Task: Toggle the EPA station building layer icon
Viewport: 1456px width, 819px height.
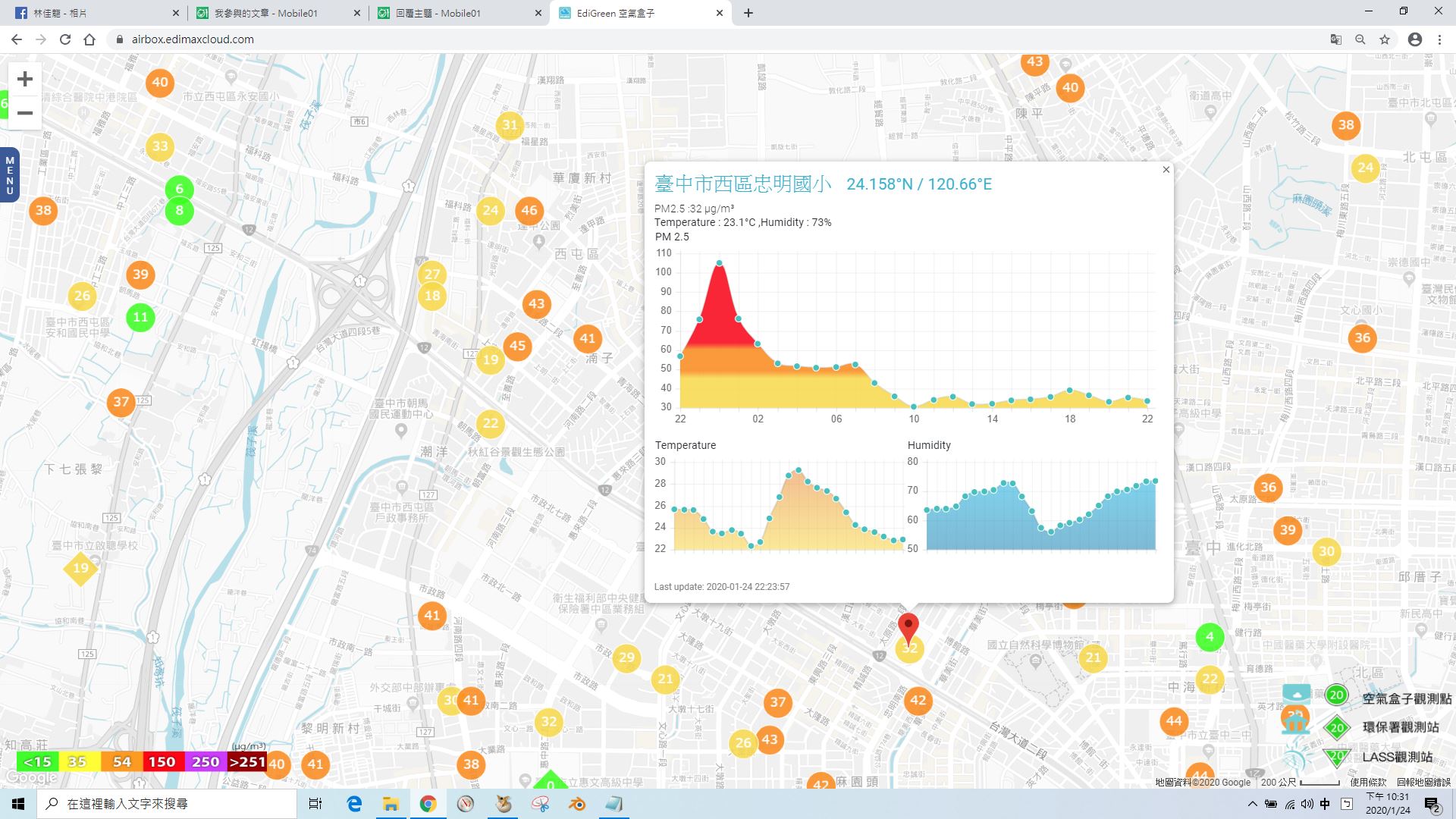Action: [1296, 723]
